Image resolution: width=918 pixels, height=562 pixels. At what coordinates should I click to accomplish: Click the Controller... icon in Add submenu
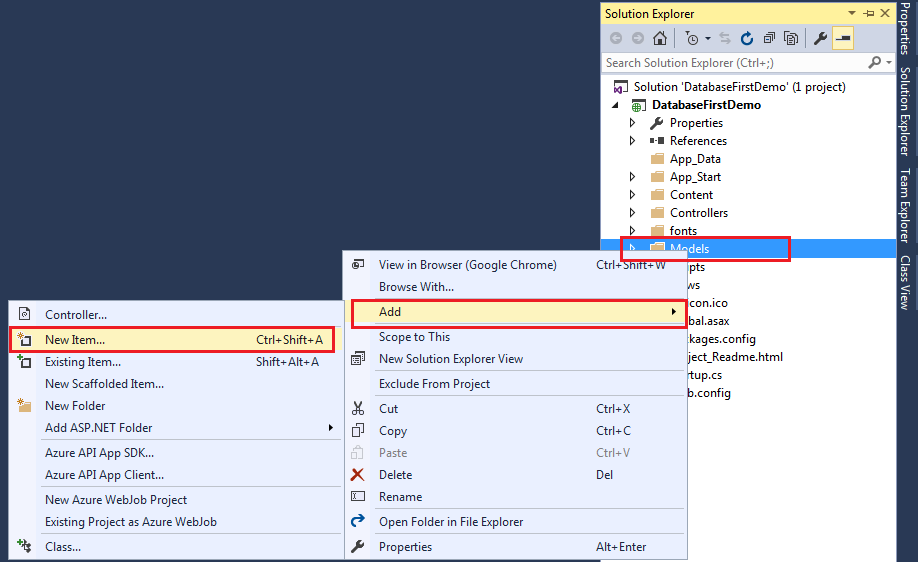click(25, 314)
